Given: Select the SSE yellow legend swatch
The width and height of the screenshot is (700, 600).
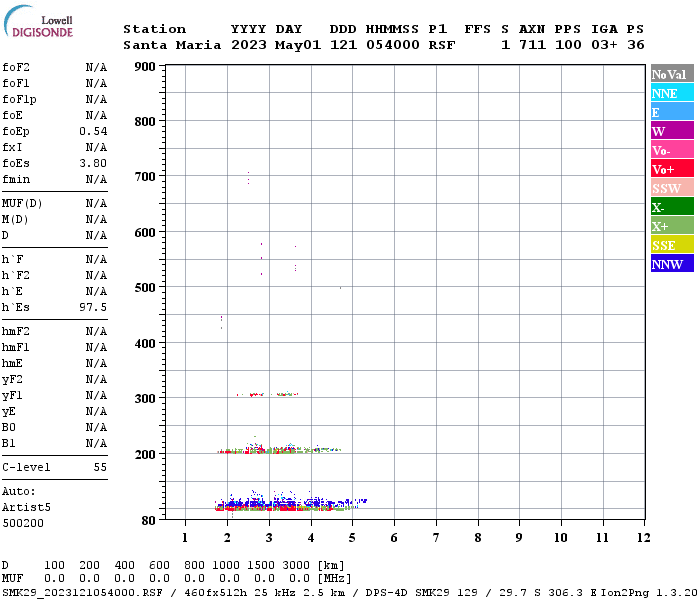Looking at the screenshot, I should point(672,245).
